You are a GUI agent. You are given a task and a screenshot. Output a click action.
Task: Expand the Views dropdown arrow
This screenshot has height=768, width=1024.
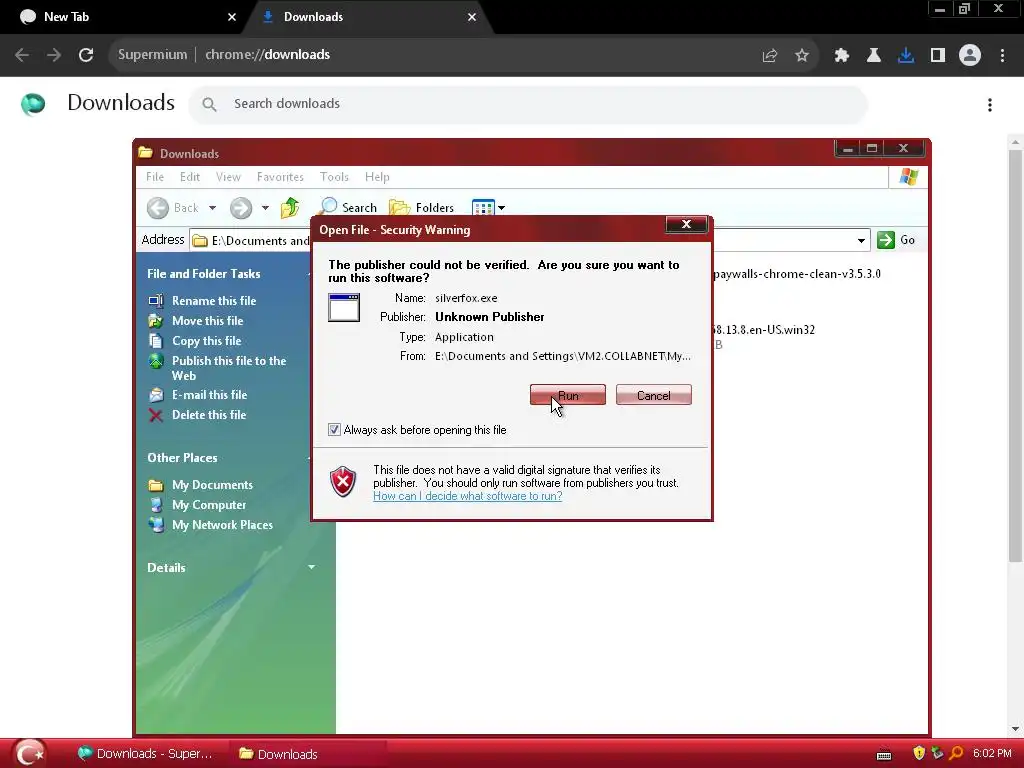[x=502, y=208]
